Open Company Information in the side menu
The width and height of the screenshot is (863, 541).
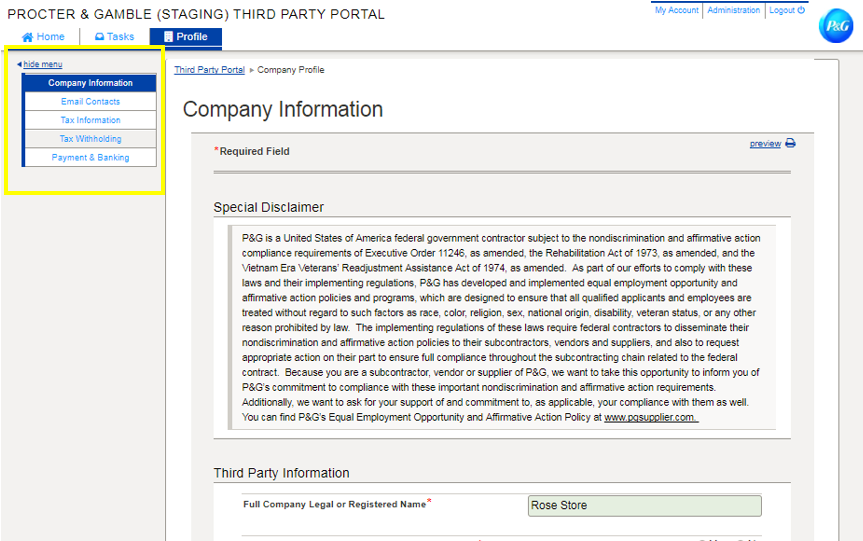click(90, 83)
